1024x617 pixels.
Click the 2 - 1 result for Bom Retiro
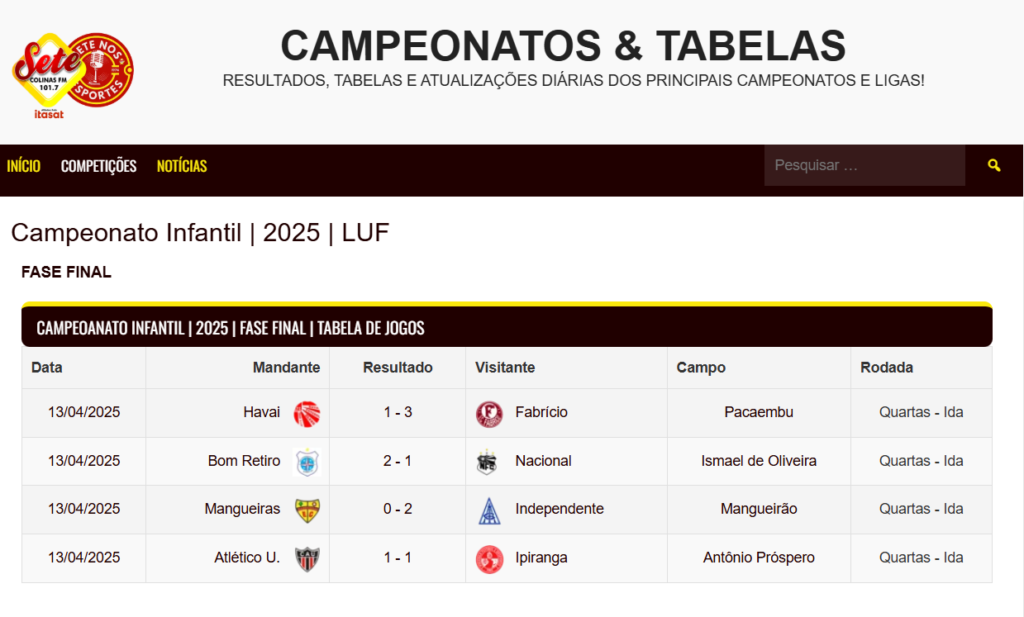(397, 461)
